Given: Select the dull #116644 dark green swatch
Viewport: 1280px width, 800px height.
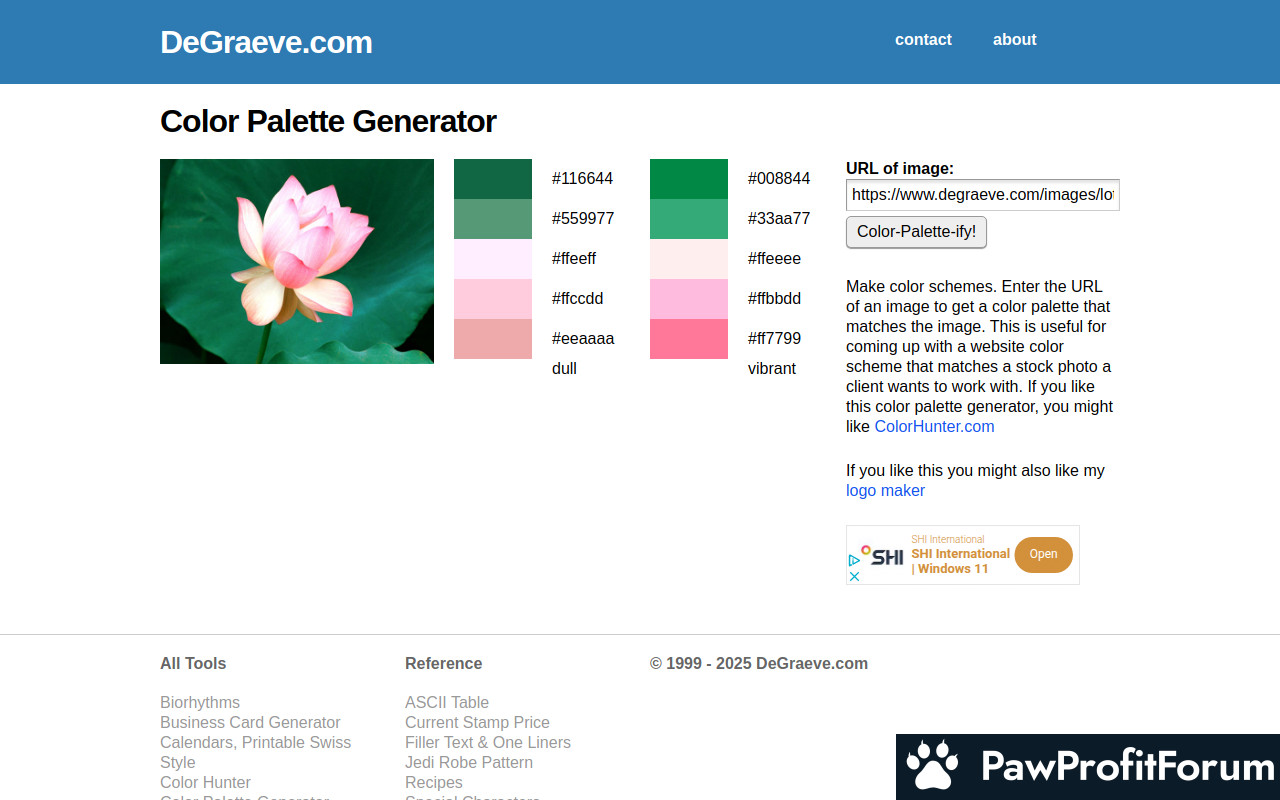Looking at the screenshot, I should pyautogui.click(x=493, y=179).
